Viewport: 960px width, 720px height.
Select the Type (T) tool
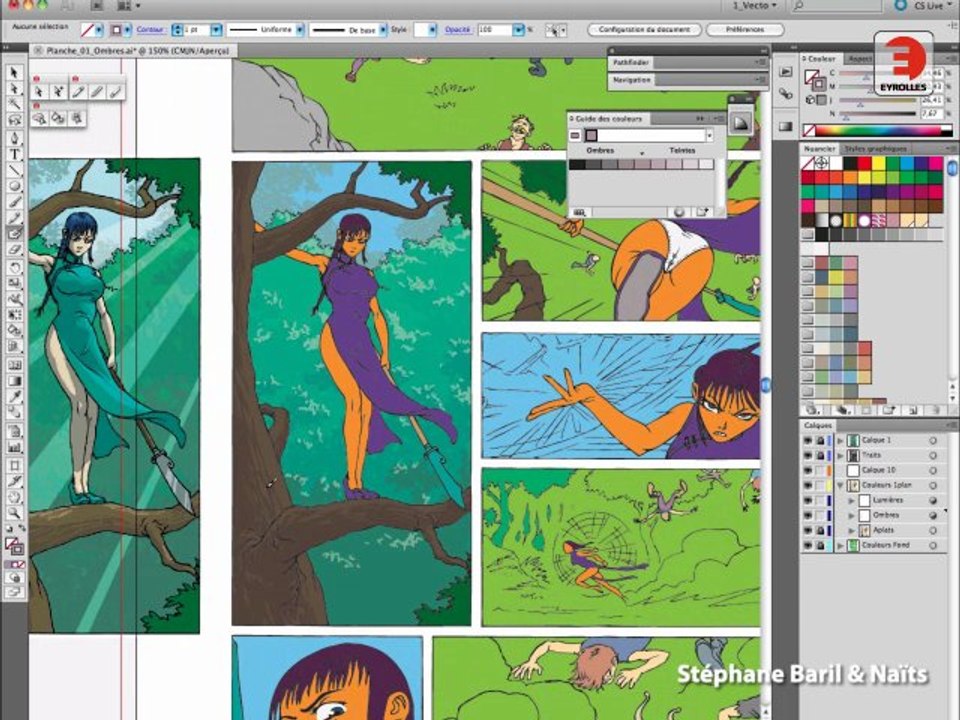point(14,154)
